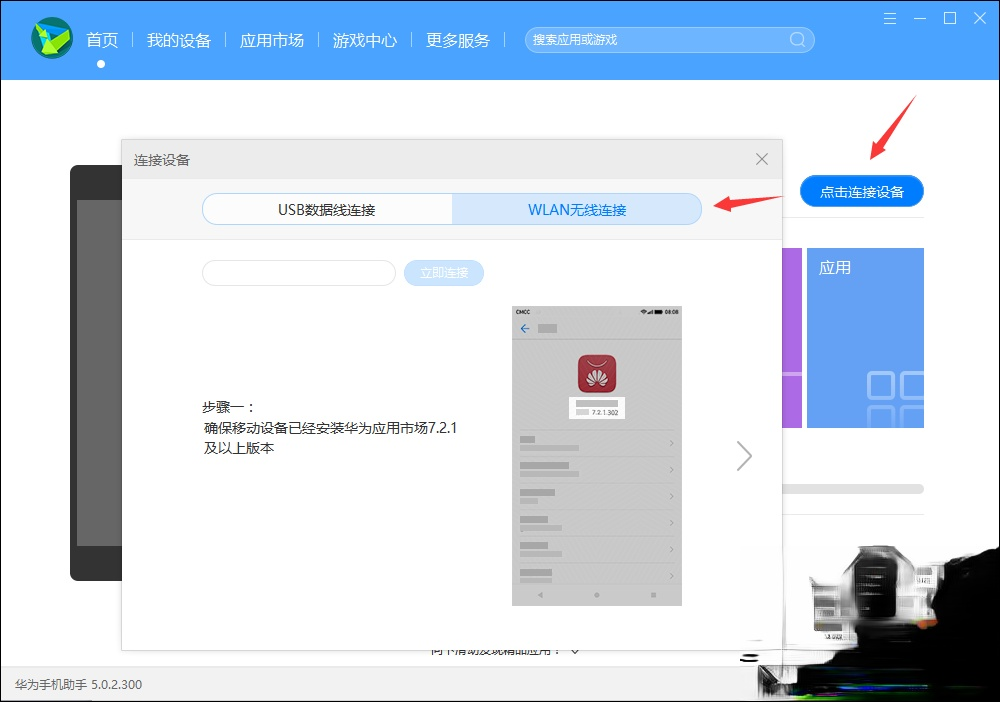This screenshot has width=1000, height=702.
Task: Switch to the WLAN无线连接 tab
Action: tap(577, 208)
